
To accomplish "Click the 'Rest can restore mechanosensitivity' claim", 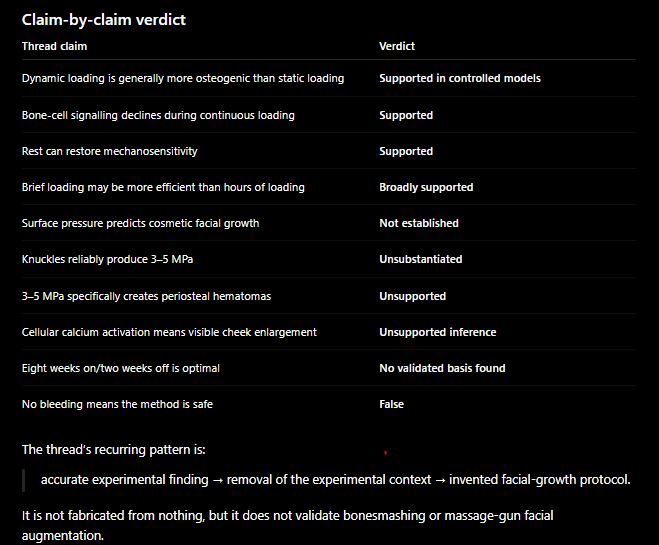I will coord(109,151).
